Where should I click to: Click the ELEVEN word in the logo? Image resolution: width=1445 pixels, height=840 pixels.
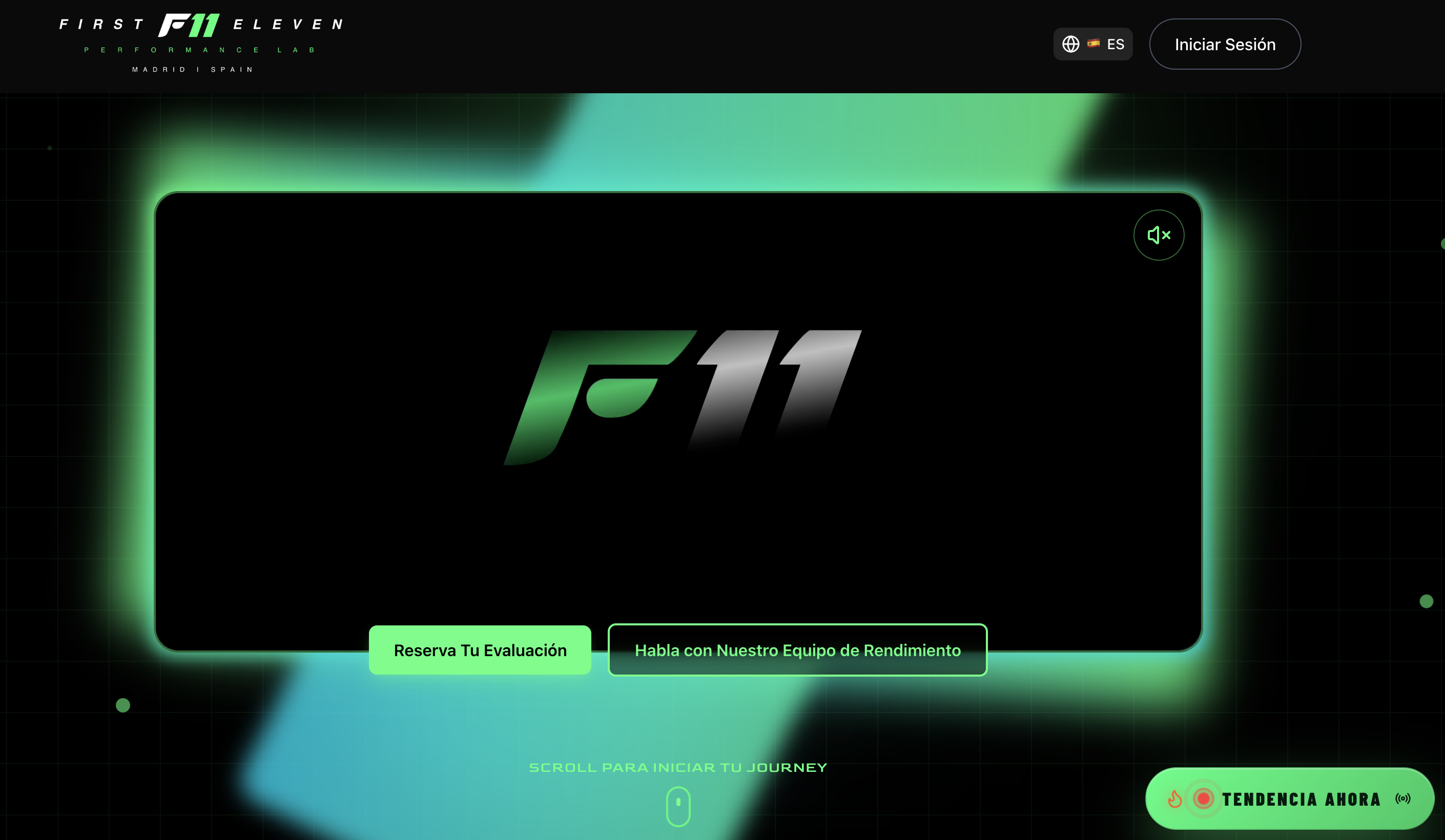288,24
